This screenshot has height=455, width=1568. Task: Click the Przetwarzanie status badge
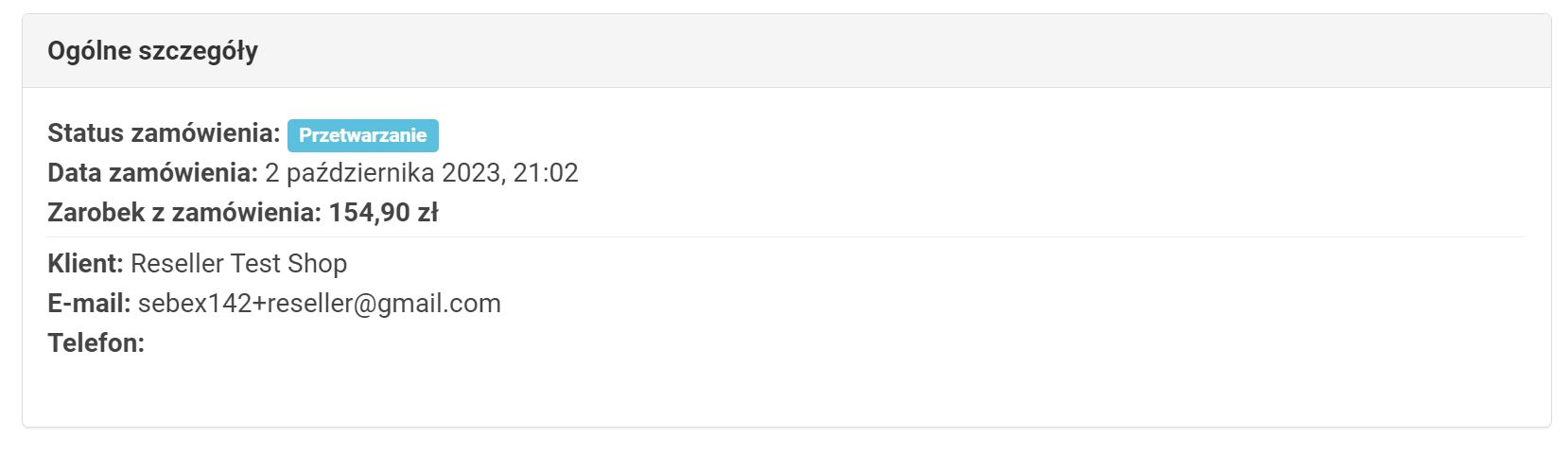point(362,135)
